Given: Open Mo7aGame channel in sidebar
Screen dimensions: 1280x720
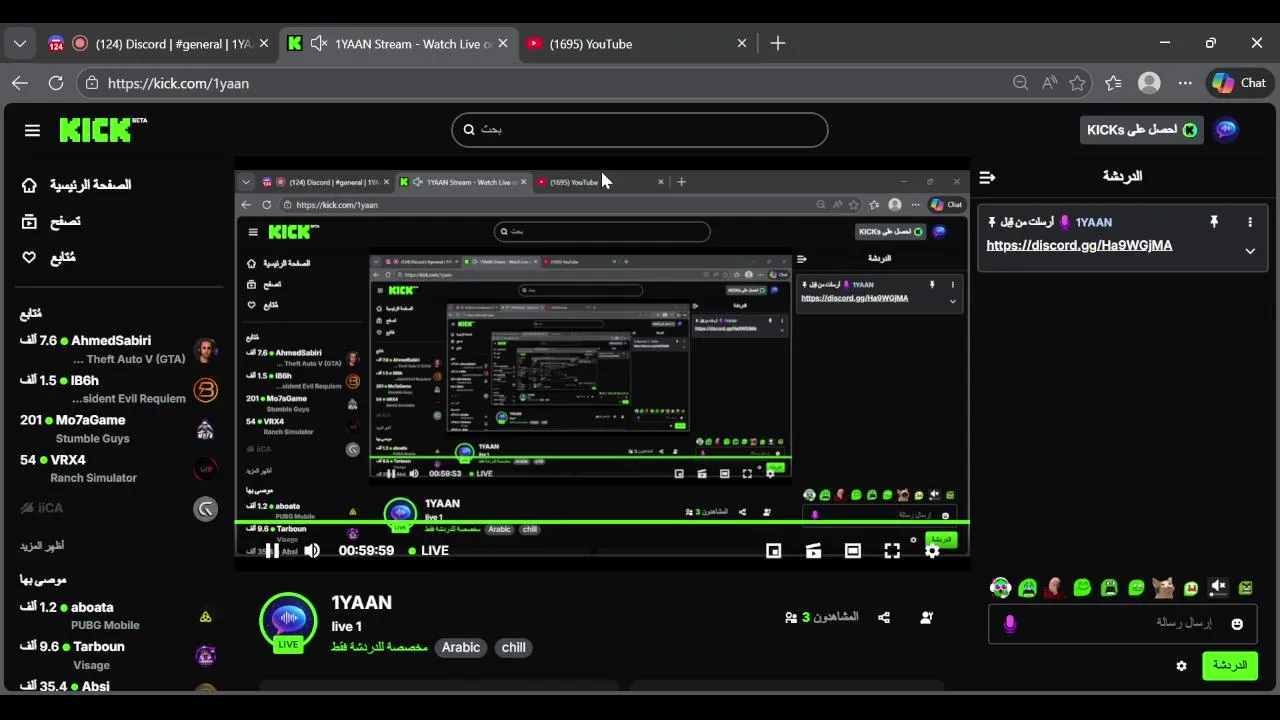Looking at the screenshot, I should point(118,429).
